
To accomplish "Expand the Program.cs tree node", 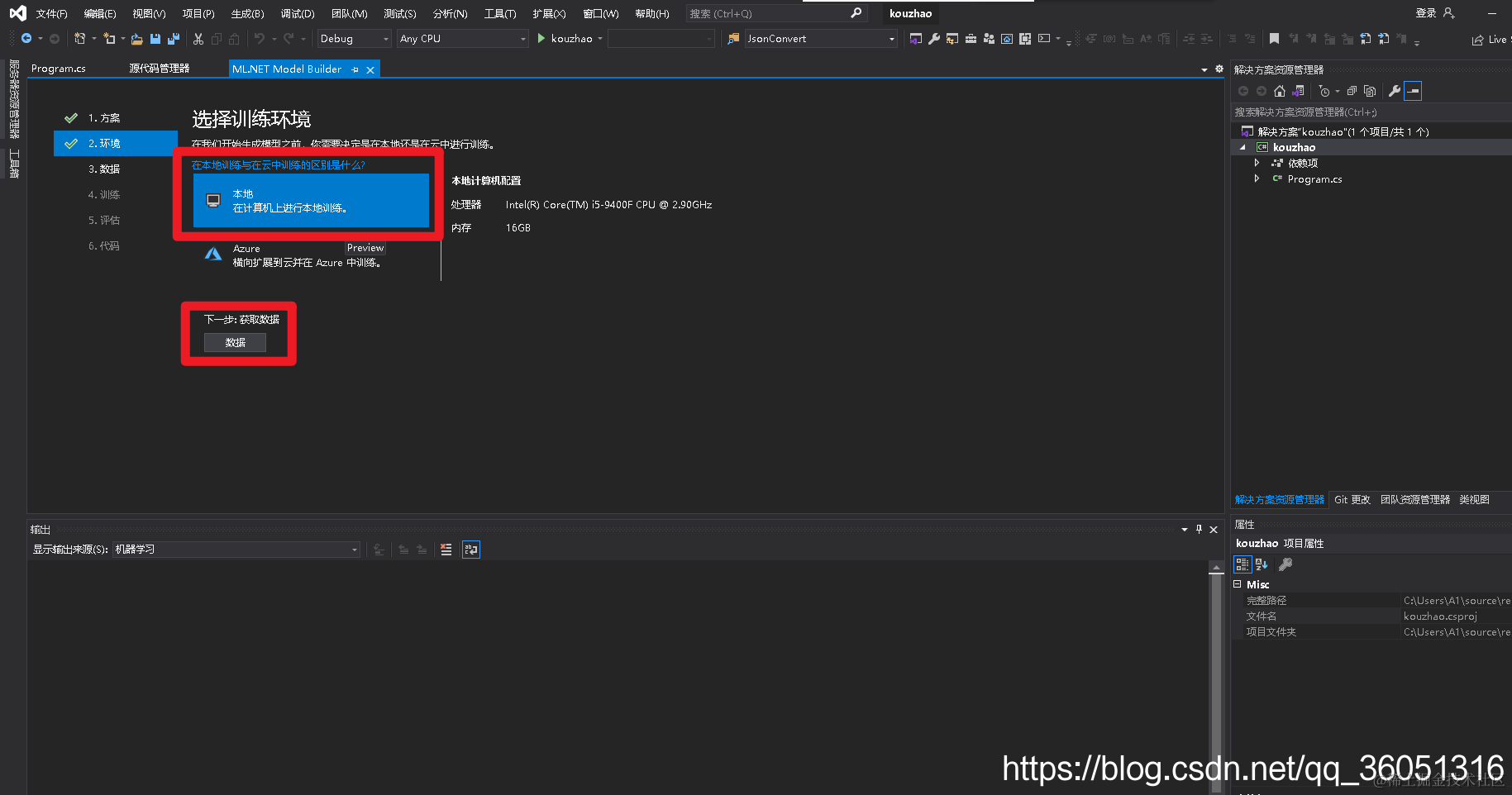I will pyautogui.click(x=1257, y=179).
